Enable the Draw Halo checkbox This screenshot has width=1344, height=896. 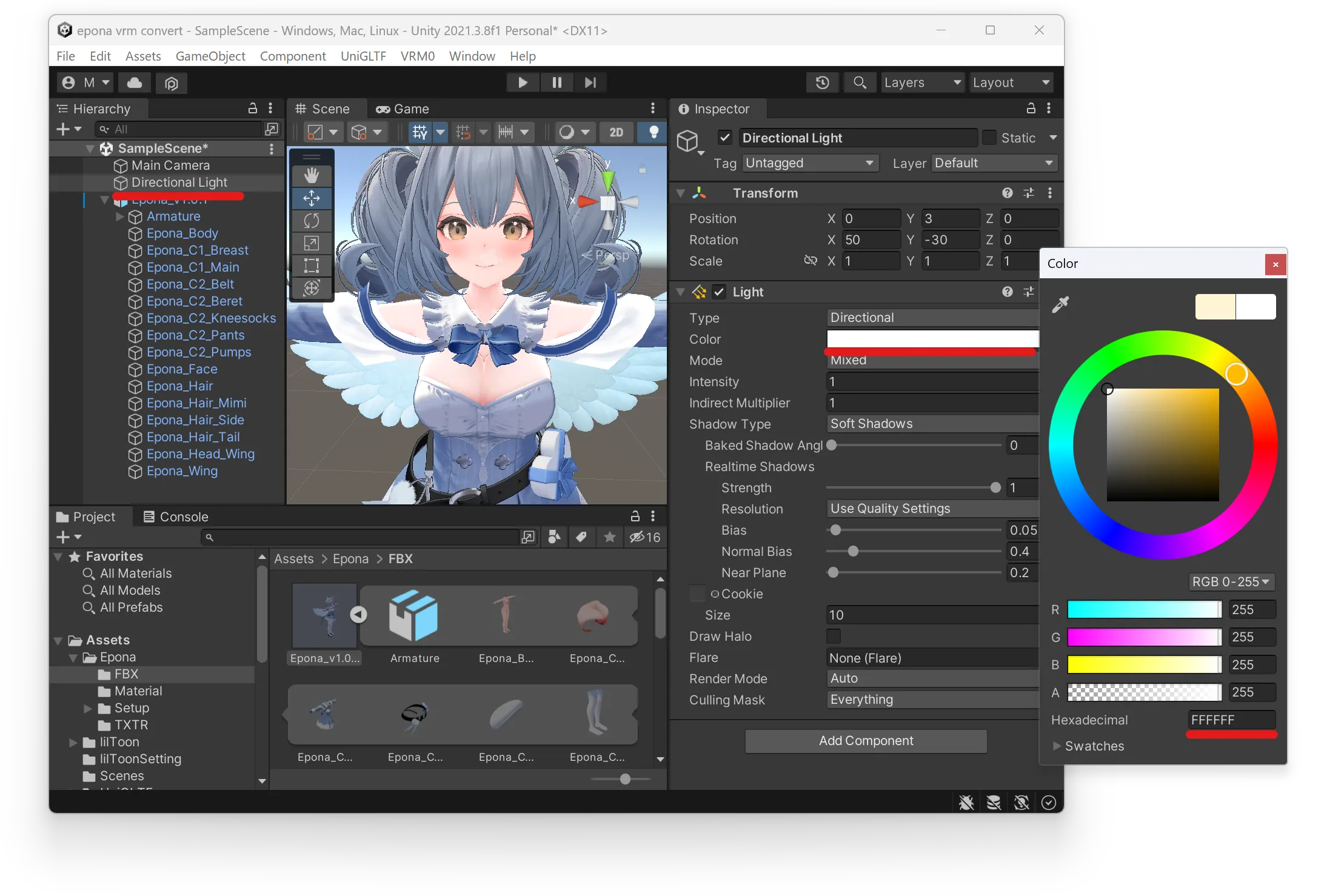(x=834, y=636)
